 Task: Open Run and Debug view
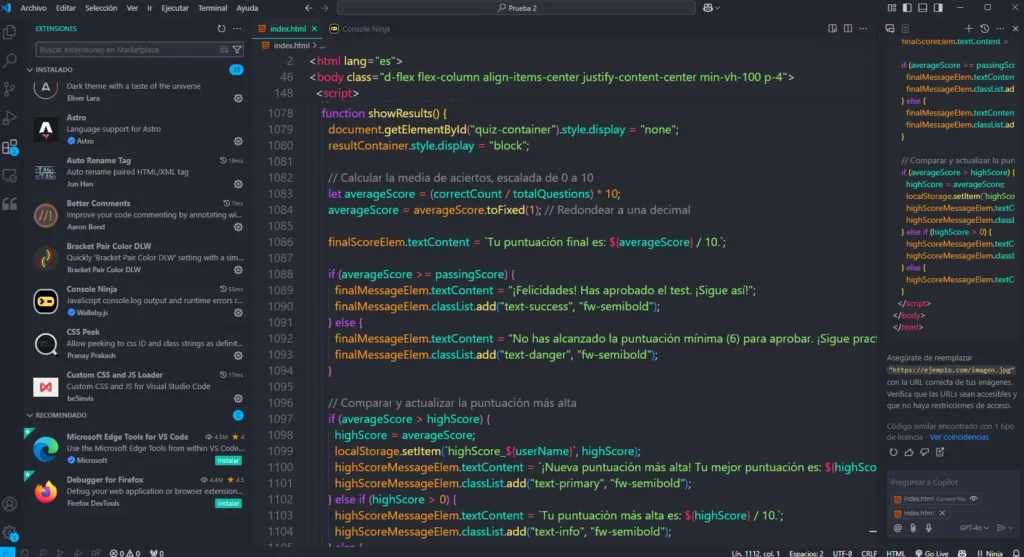click(10, 118)
